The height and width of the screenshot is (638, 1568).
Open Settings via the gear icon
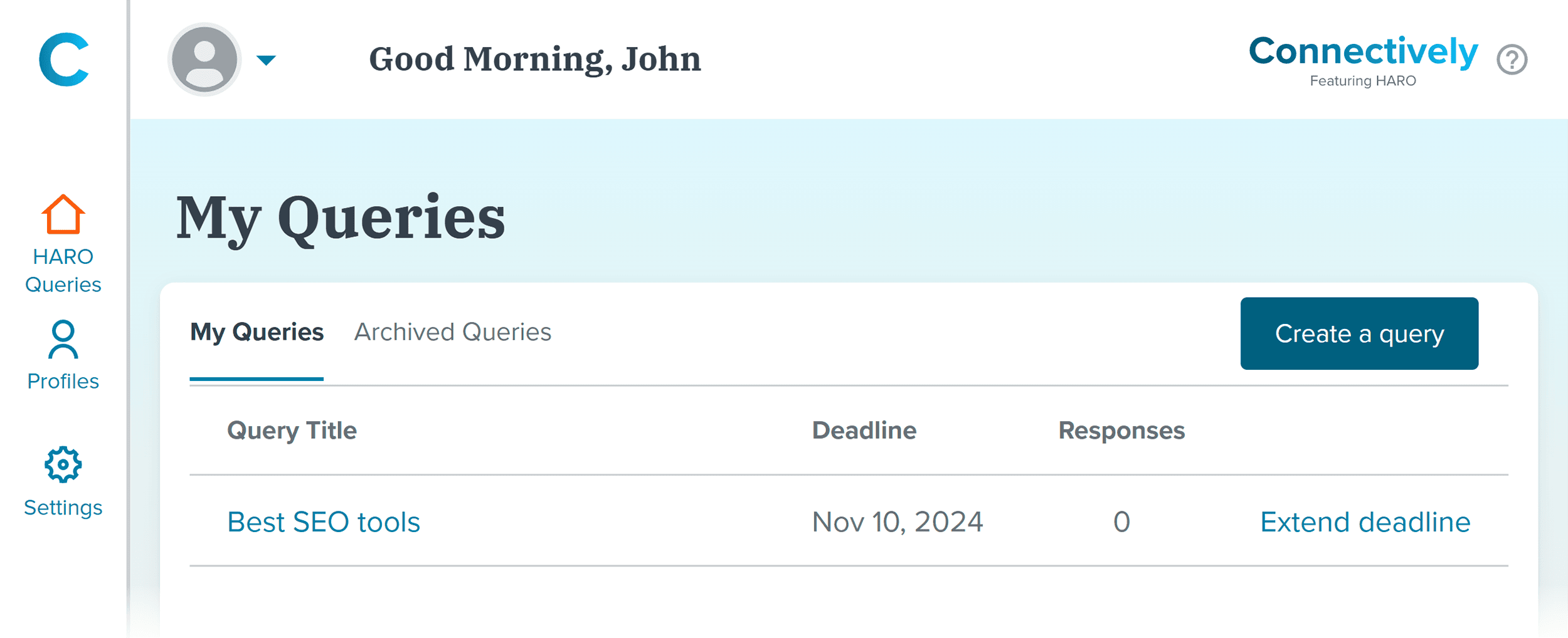click(x=63, y=464)
